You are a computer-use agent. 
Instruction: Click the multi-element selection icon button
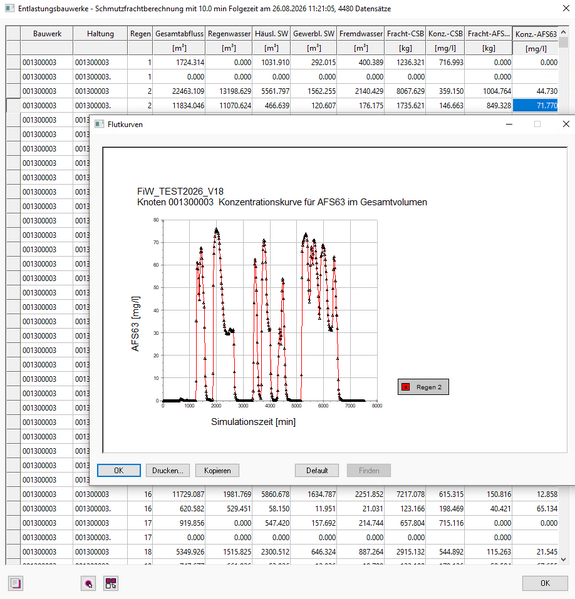click(111, 583)
